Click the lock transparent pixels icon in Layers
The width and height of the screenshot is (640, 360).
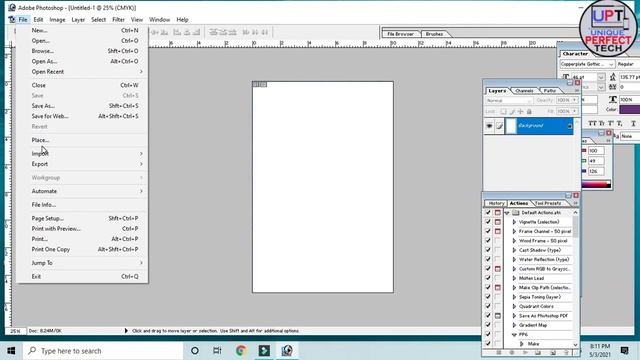click(x=503, y=111)
